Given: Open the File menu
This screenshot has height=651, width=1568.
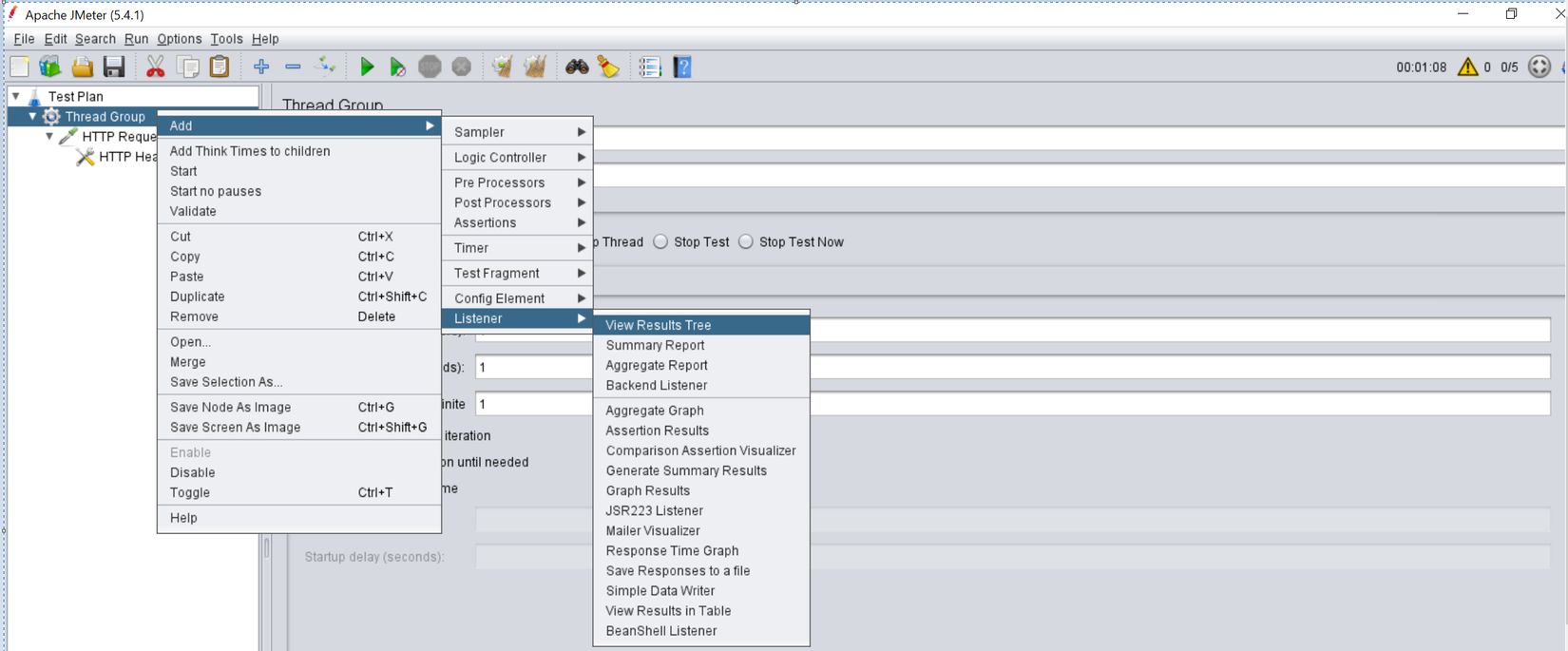Looking at the screenshot, I should 24,39.
